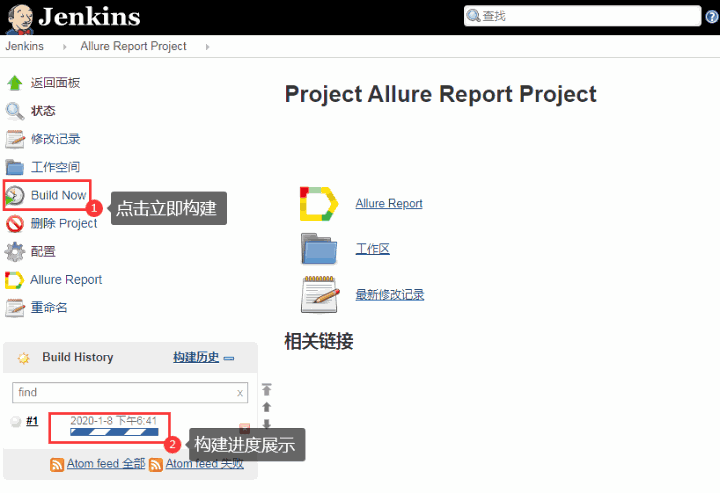Click the 2020-1-8 下午6:41 build timestamp
Image resolution: width=720 pixels, height=493 pixels.
[113, 420]
